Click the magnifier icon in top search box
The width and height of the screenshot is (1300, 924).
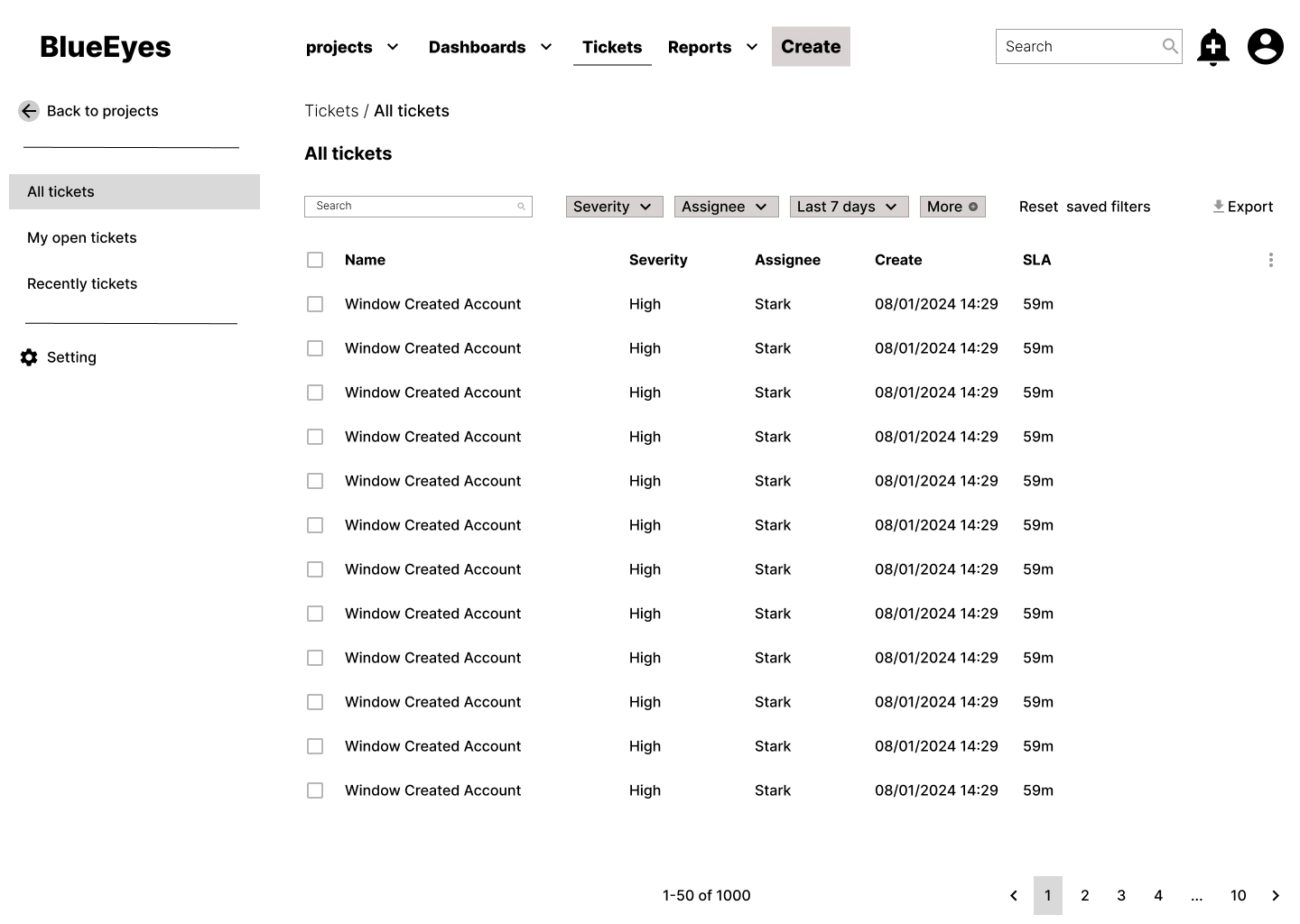coord(1169,46)
